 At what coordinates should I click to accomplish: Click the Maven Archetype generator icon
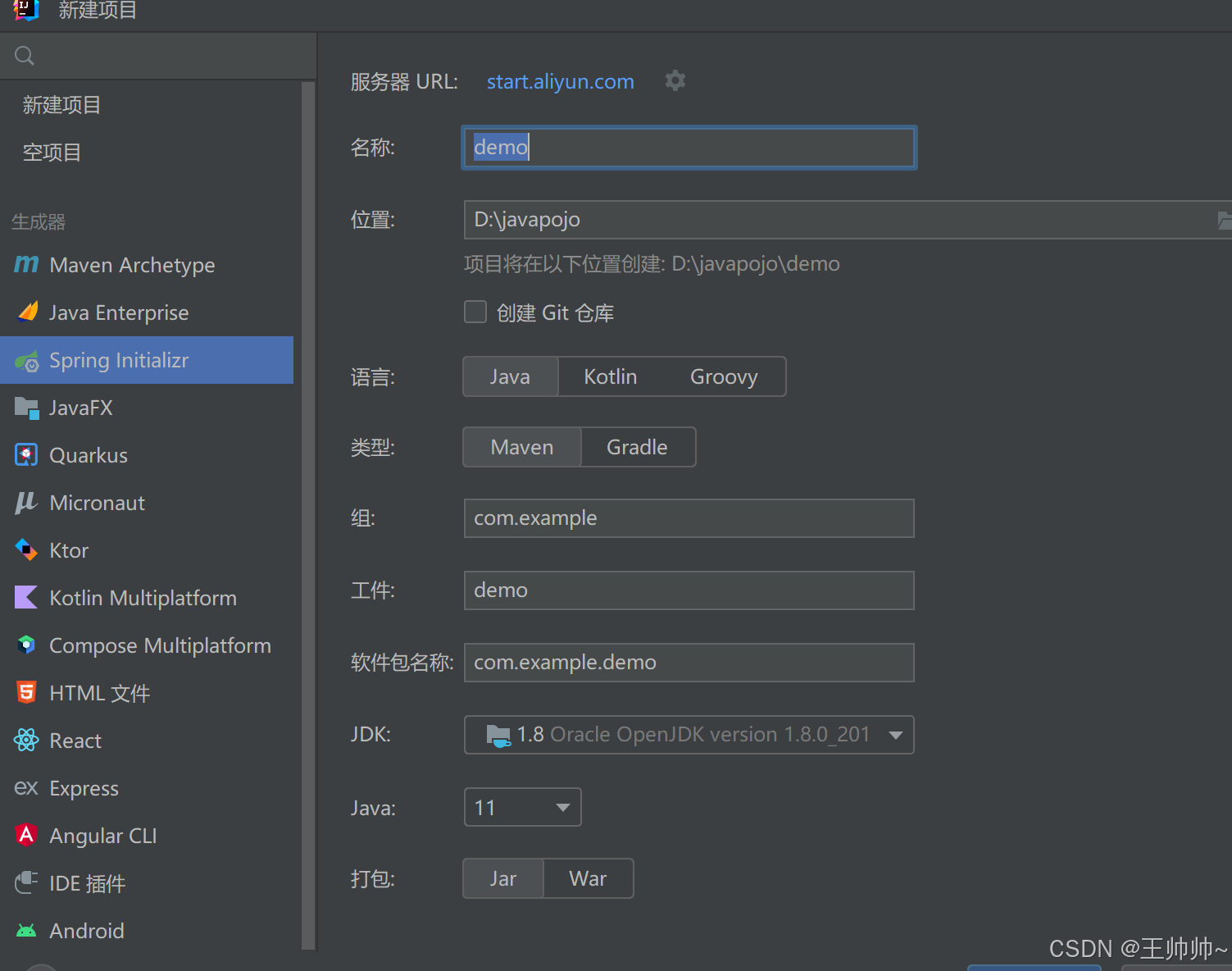[x=26, y=264]
